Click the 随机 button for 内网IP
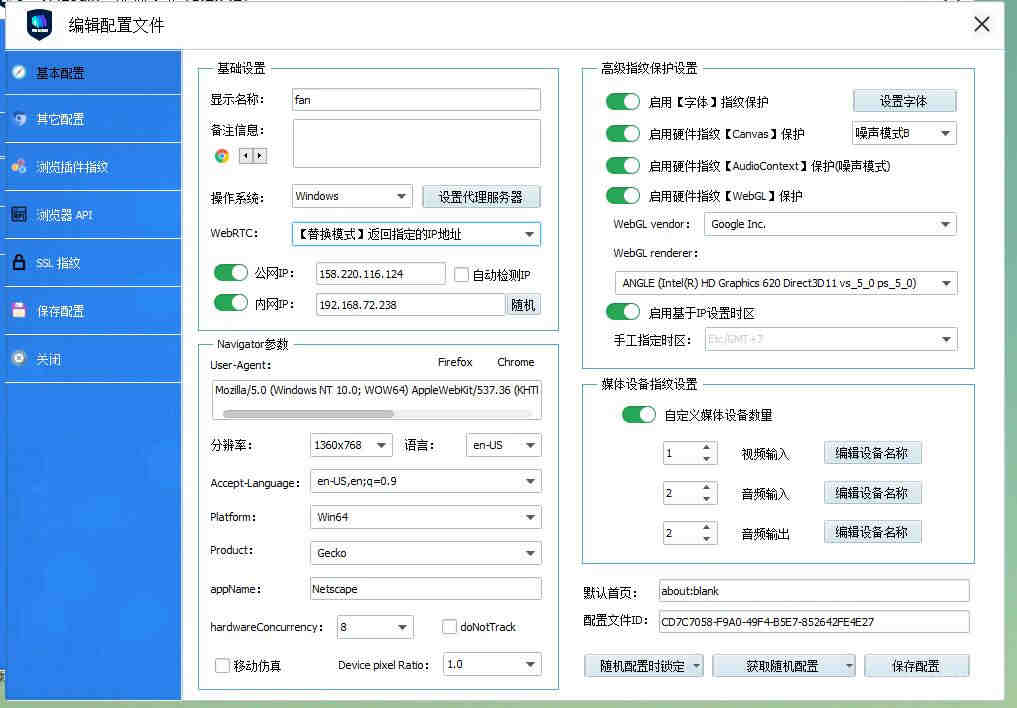Image resolution: width=1017 pixels, height=708 pixels. [523, 305]
